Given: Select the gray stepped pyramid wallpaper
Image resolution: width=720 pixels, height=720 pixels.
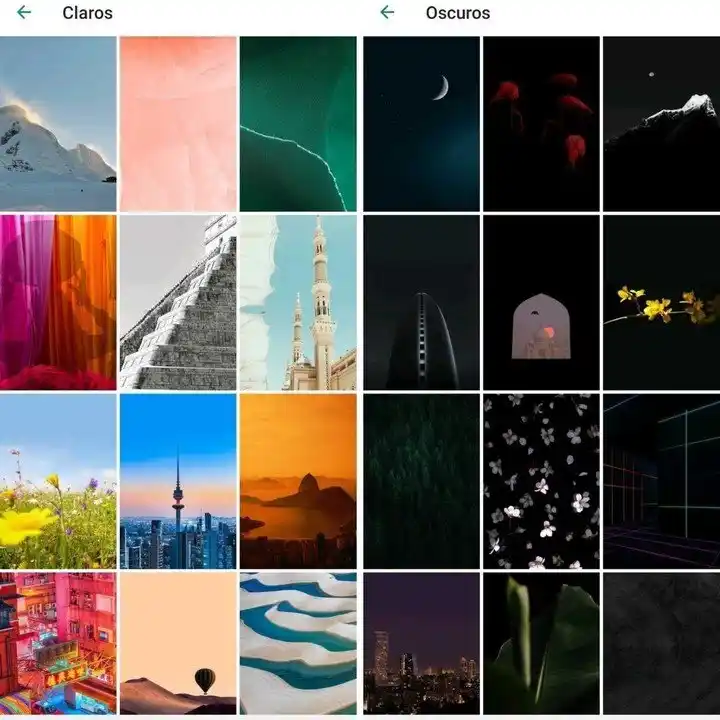Looking at the screenshot, I should (x=178, y=302).
